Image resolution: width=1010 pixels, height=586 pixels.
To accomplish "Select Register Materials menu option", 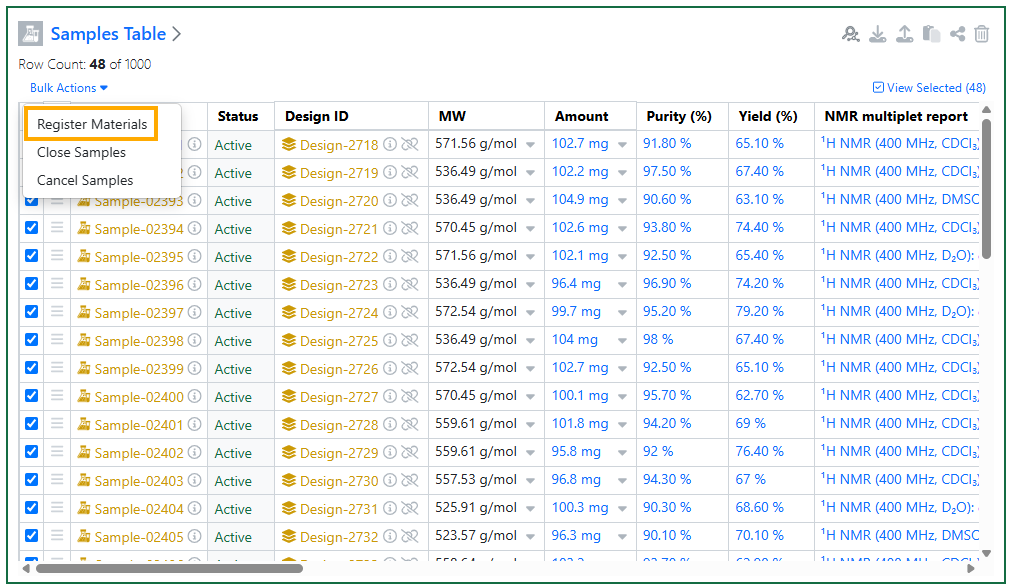I will 92,124.
